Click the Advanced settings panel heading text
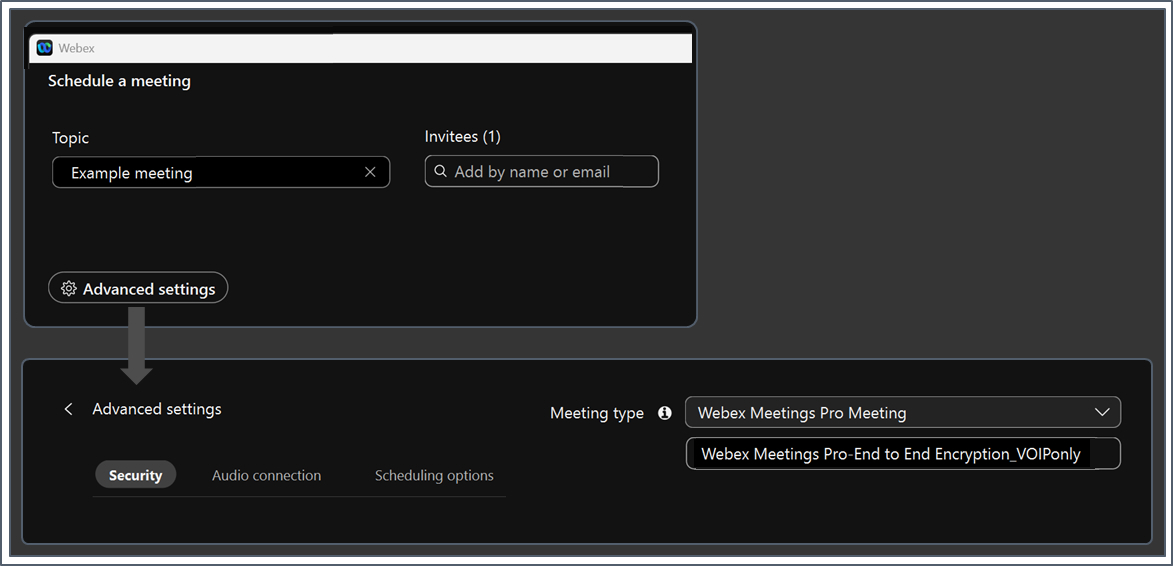This screenshot has height=566, width=1173. 157,409
